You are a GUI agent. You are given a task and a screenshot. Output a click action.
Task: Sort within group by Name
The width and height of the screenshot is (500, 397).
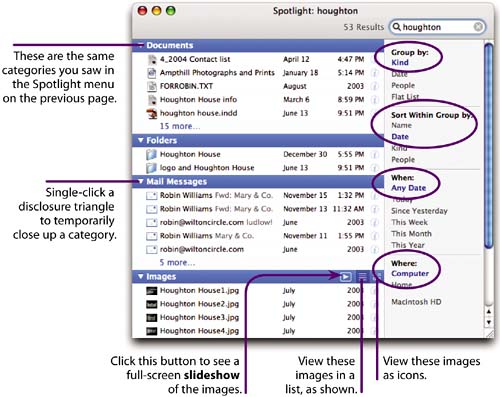pyautogui.click(x=401, y=125)
